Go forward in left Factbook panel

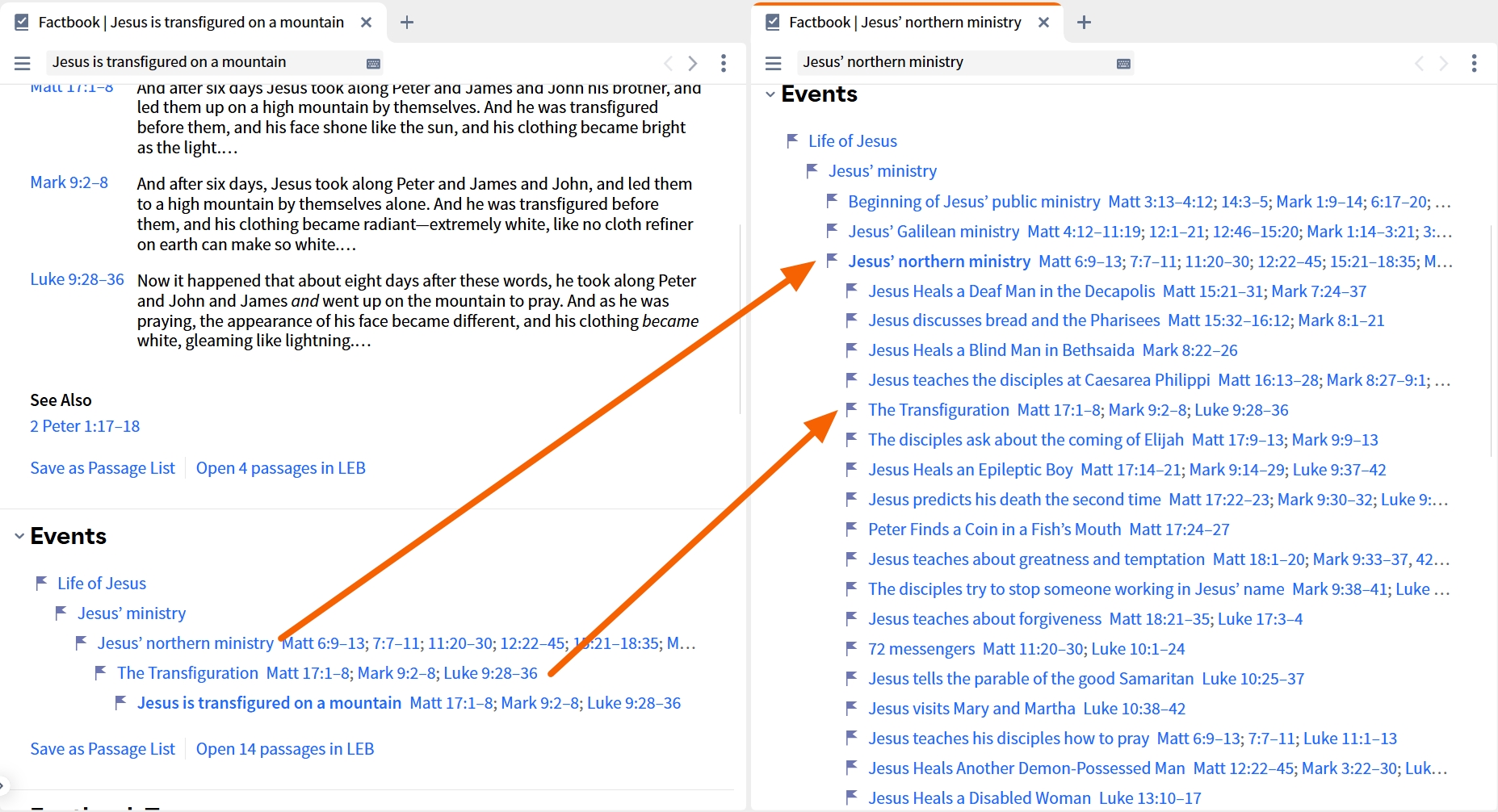coord(693,63)
